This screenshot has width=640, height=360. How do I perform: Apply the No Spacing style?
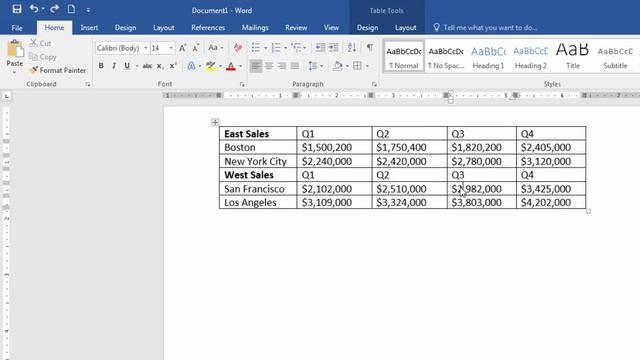tap(446, 56)
